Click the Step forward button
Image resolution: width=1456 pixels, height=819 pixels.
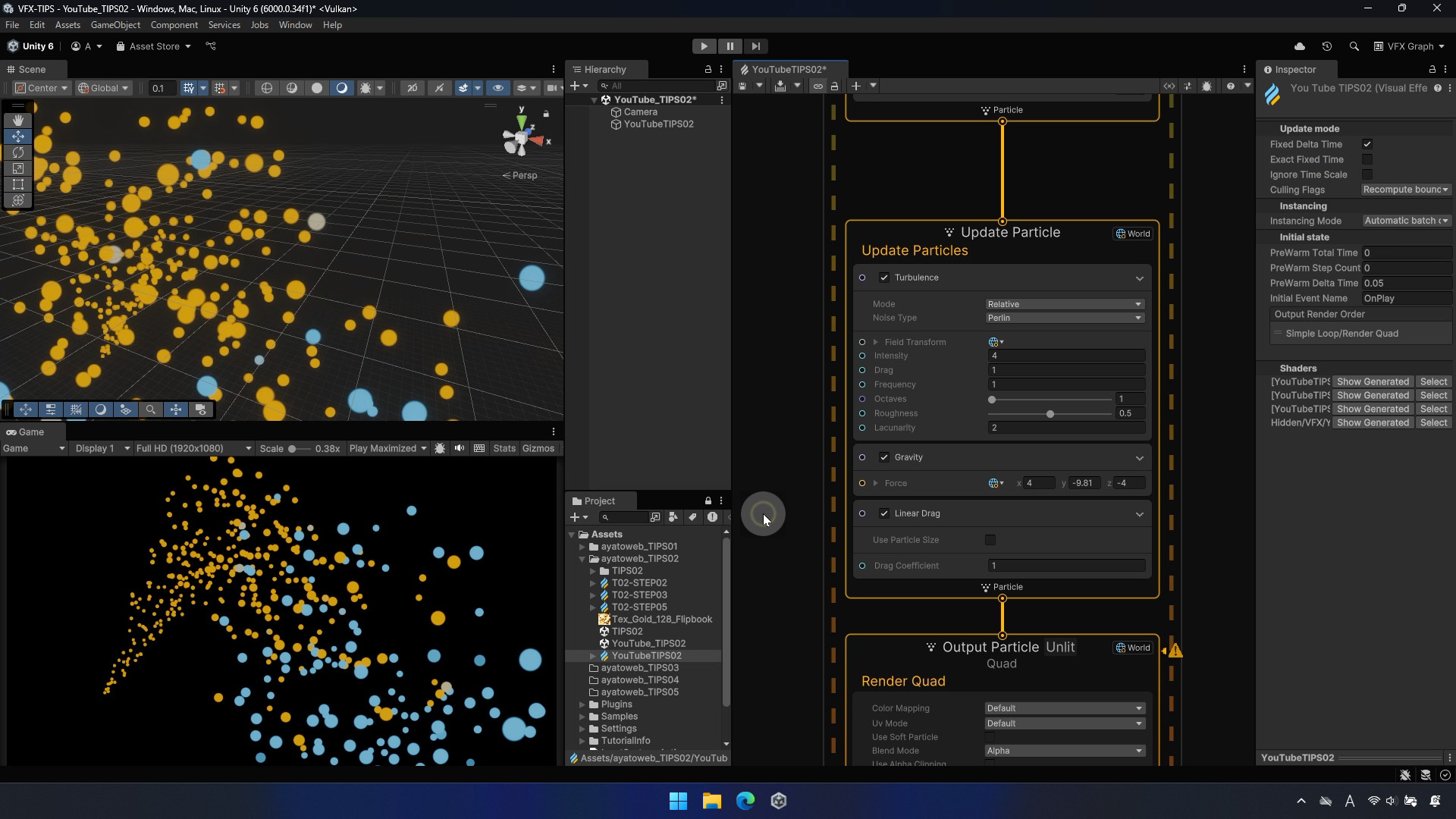755,46
